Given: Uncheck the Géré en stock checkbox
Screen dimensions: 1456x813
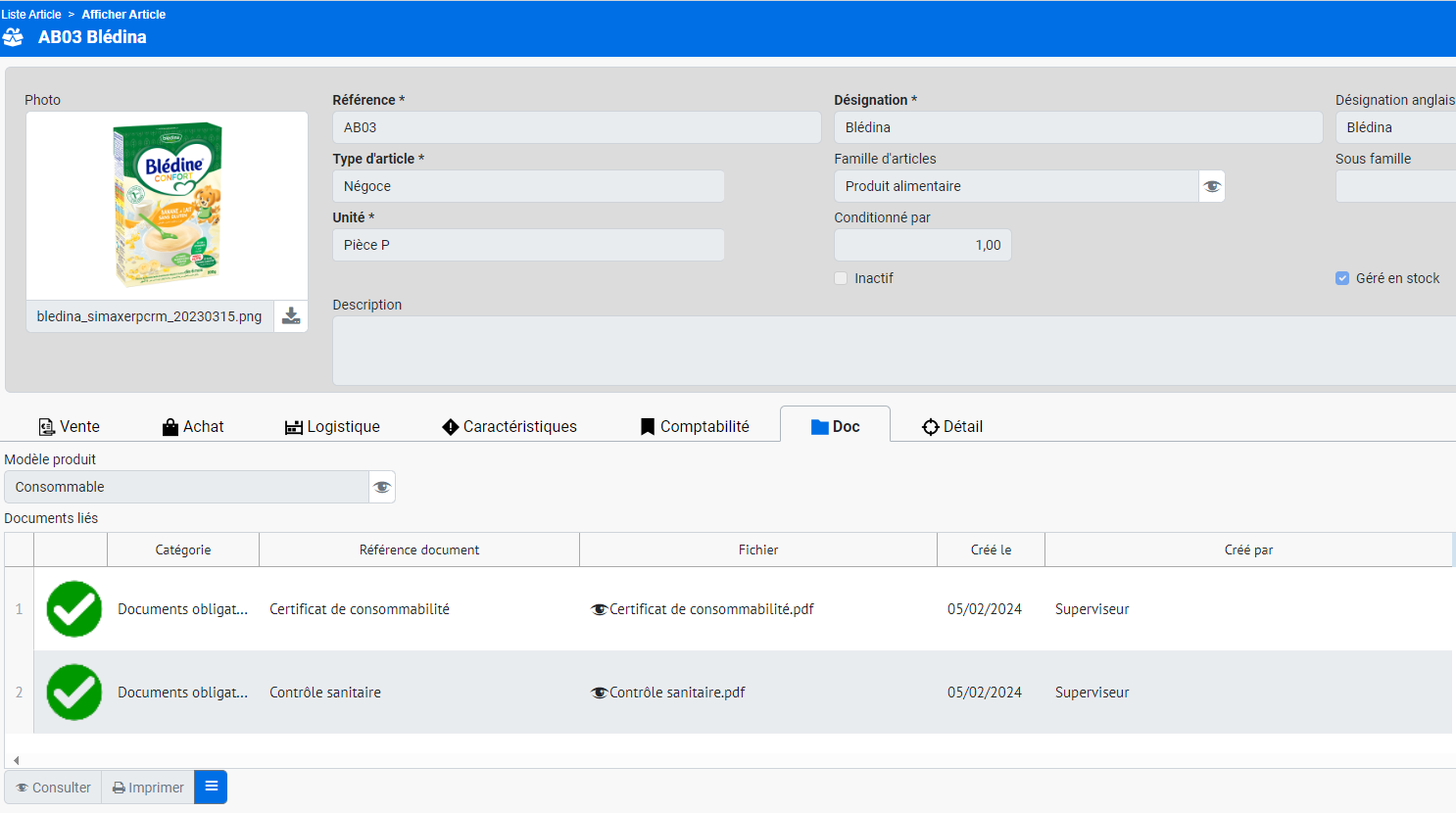Looking at the screenshot, I should click(1342, 278).
